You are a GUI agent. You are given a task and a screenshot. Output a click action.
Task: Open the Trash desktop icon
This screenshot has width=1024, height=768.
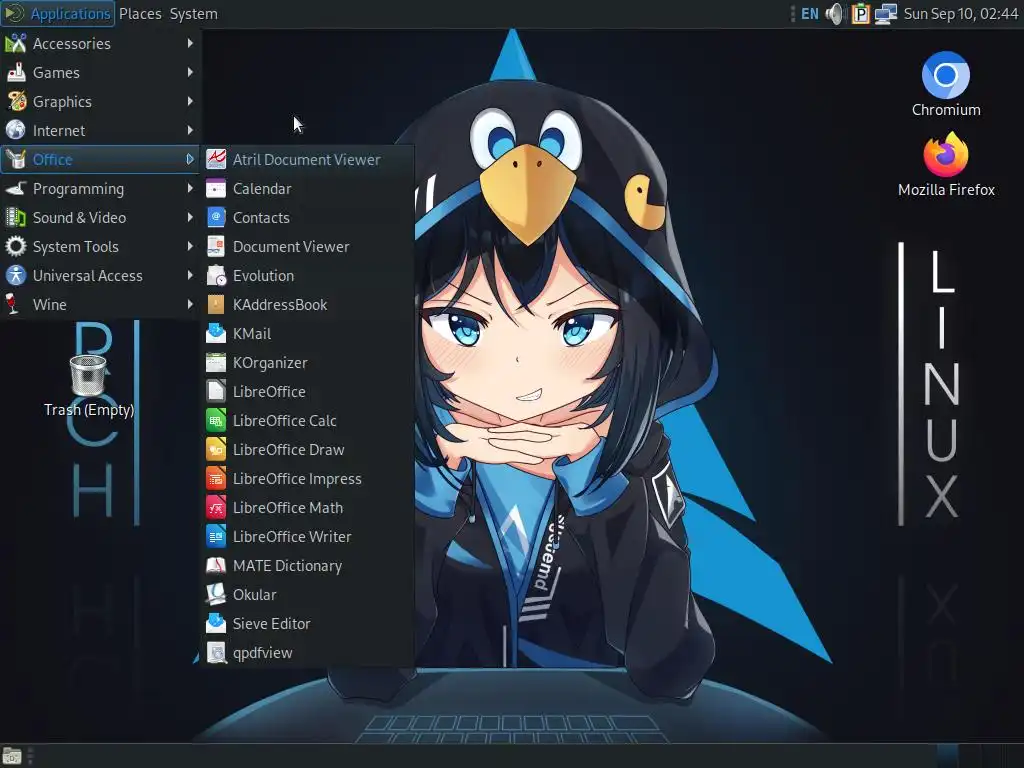coord(88,387)
